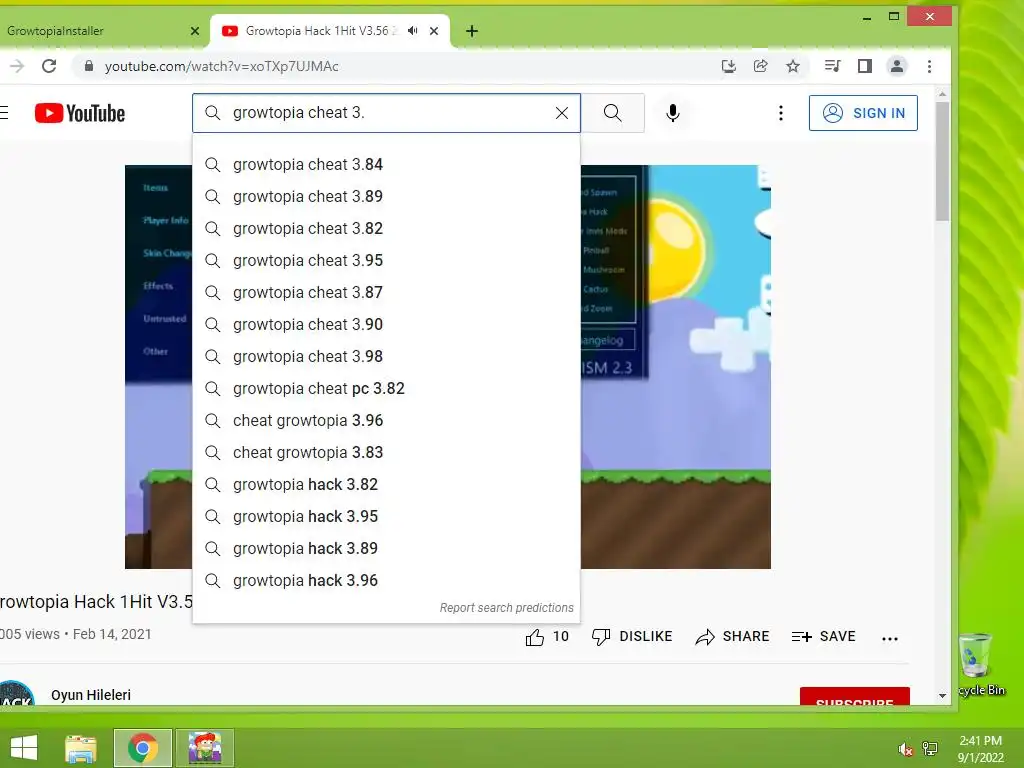
Task: Open the Oyun Hileleri channel name
Action: coord(91,695)
